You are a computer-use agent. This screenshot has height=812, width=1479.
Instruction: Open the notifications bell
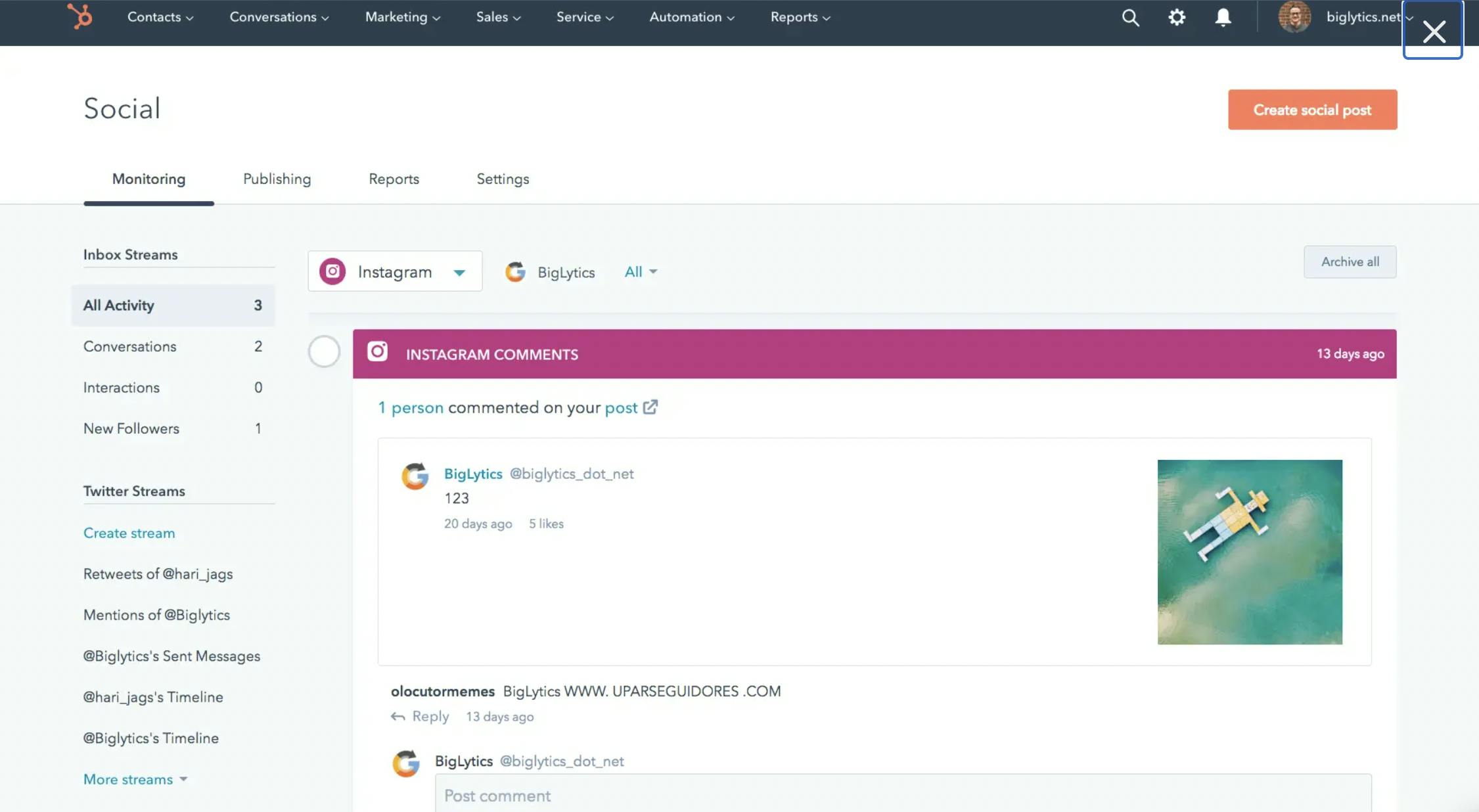(x=1223, y=17)
